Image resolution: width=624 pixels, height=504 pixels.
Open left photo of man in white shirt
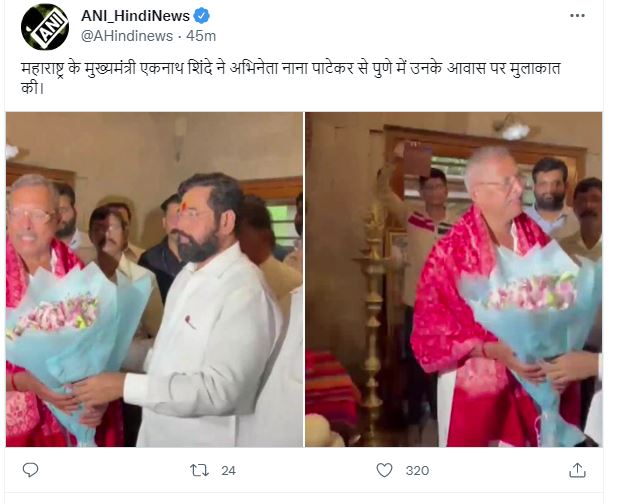click(x=154, y=279)
